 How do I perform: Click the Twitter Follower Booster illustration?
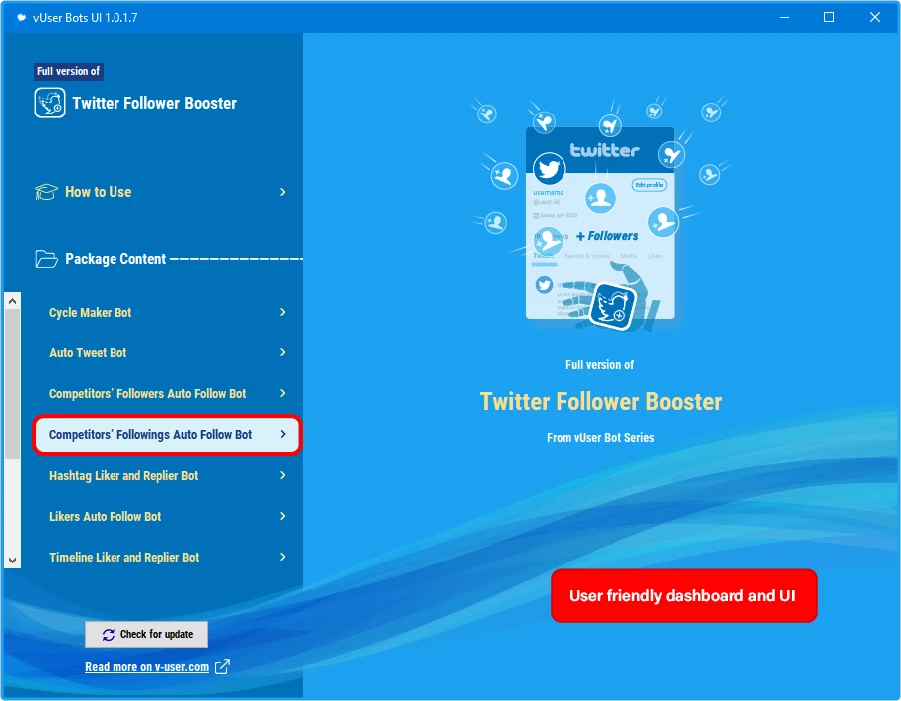point(600,214)
